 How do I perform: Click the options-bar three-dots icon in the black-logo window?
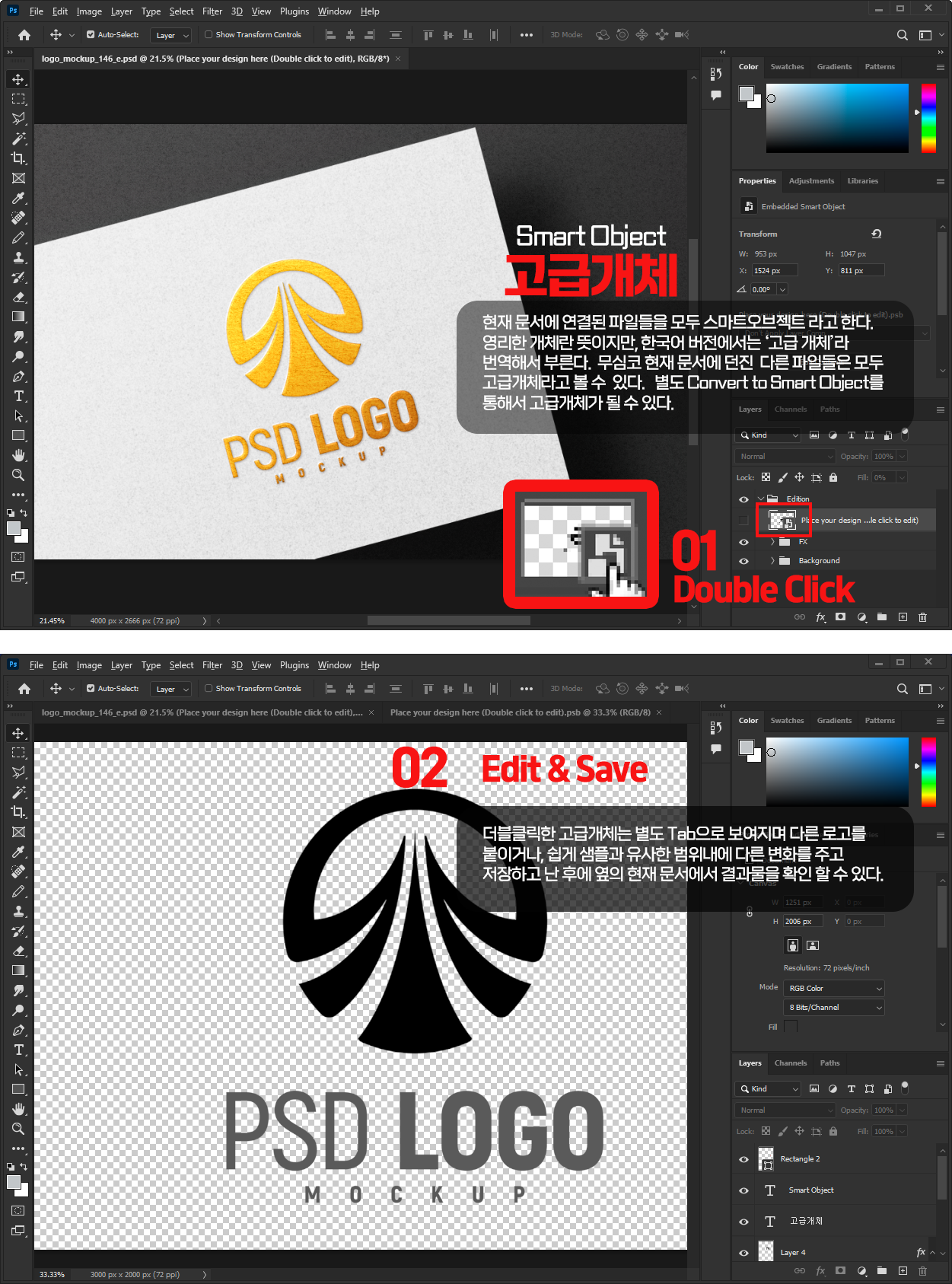(x=526, y=689)
